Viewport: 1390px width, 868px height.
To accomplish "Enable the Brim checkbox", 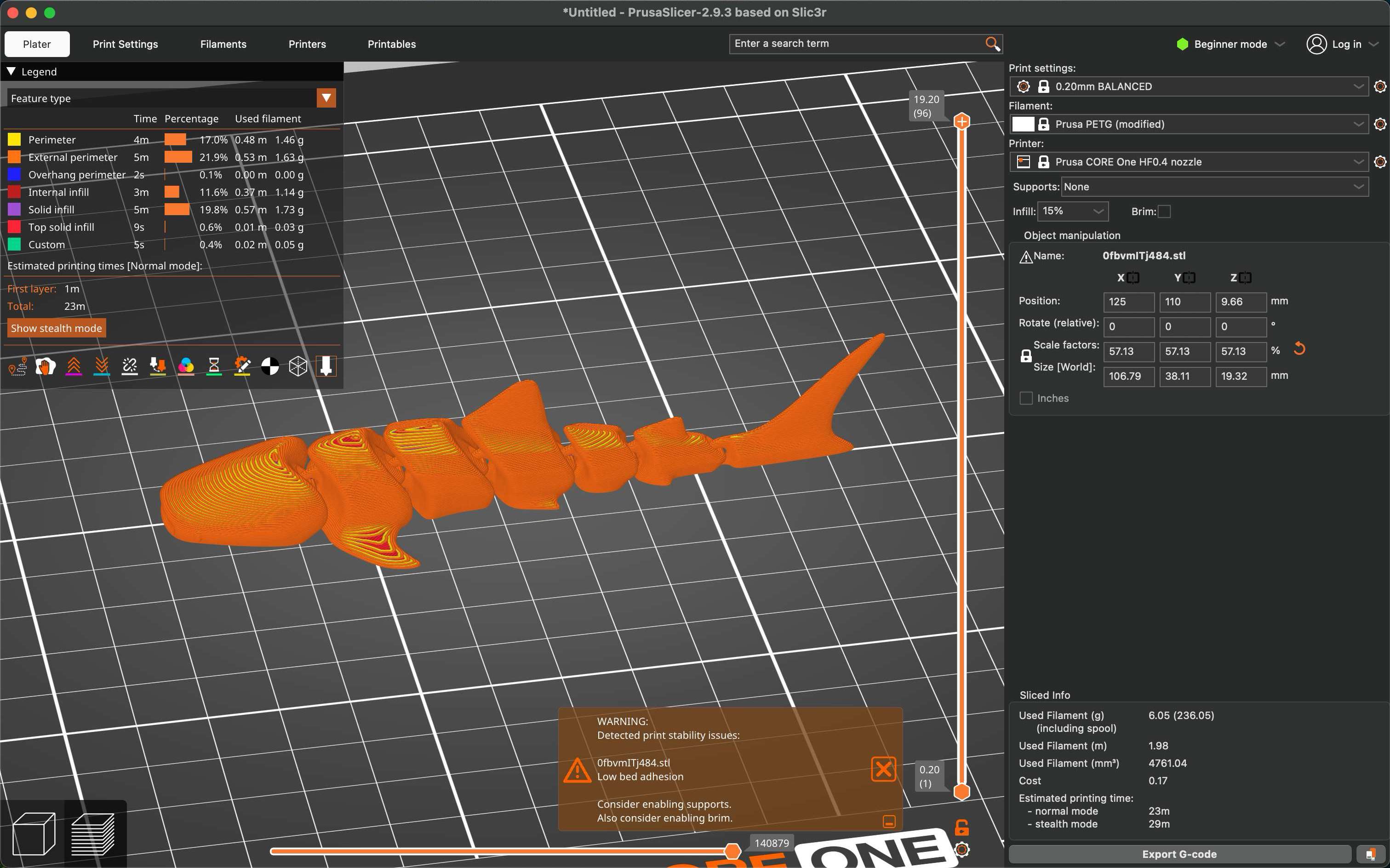I will point(1164,212).
